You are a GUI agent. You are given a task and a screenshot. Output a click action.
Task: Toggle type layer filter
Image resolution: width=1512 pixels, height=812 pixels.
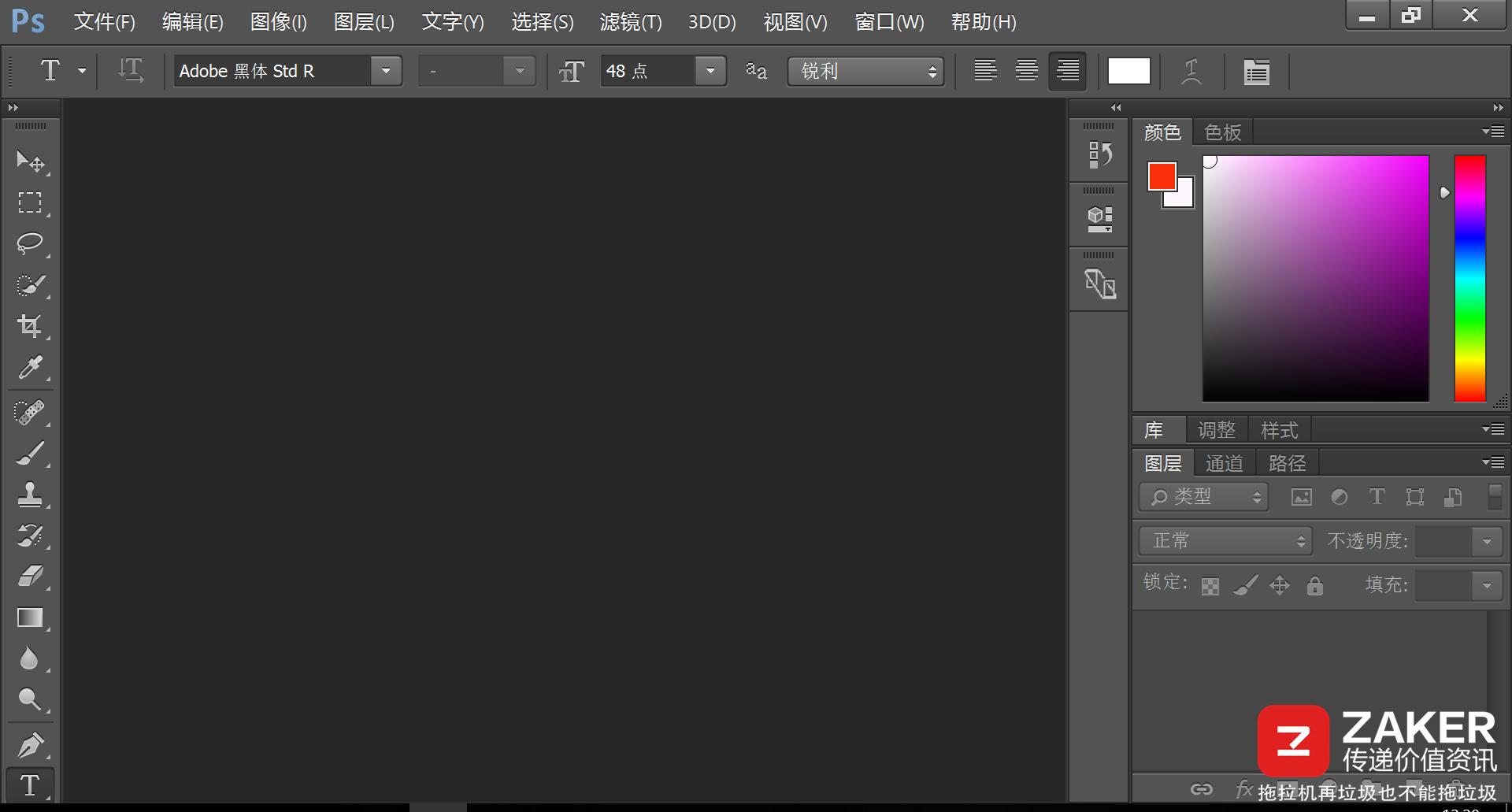(x=1377, y=497)
